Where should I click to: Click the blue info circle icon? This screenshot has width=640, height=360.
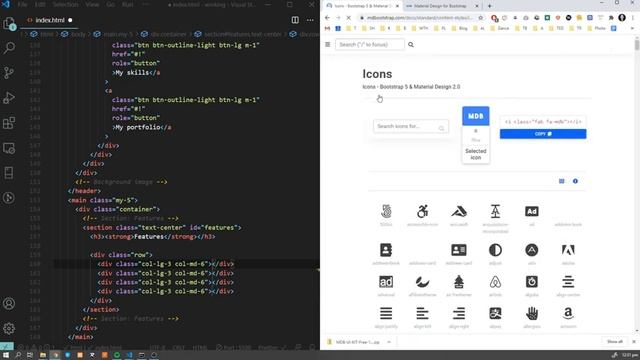[575, 181]
